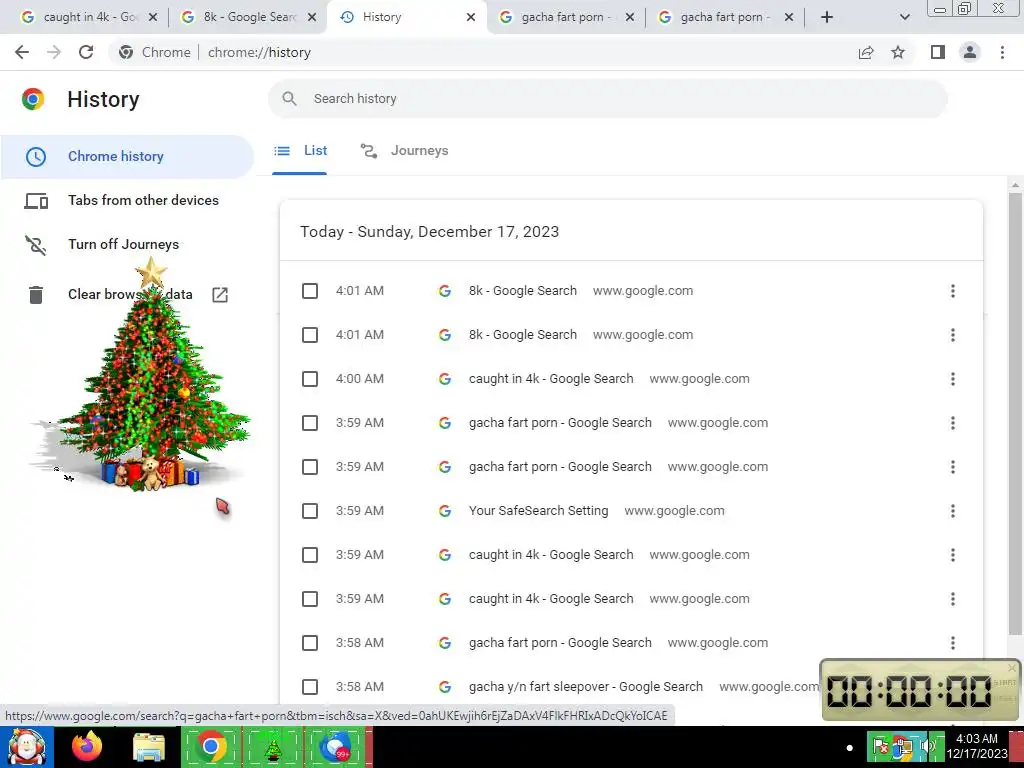Select Chrome history in sidebar

pos(127,157)
